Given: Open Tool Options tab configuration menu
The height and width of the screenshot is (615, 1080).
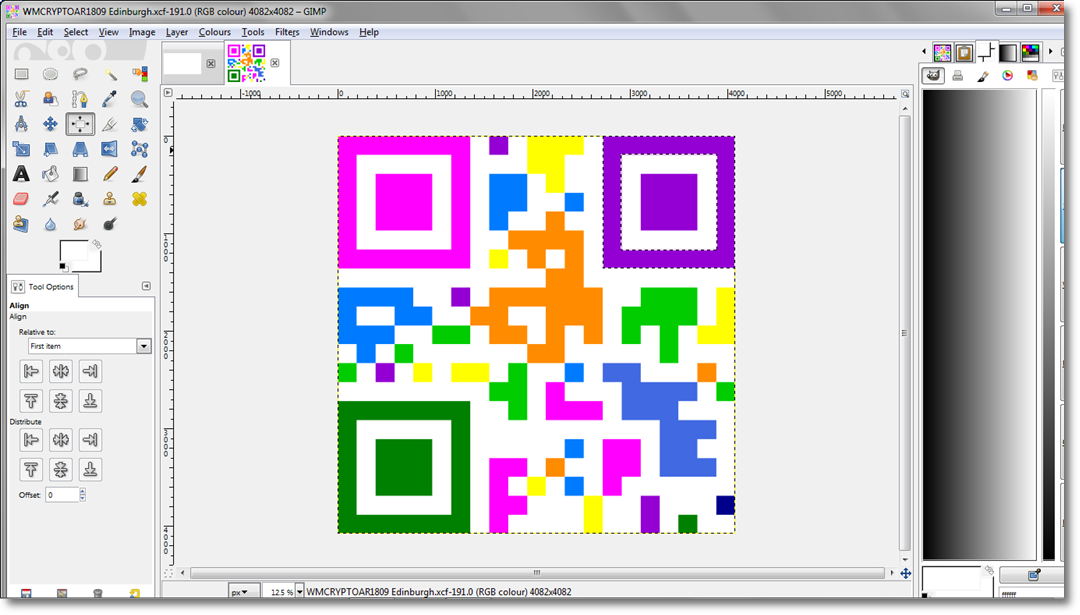Looking at the screenshot, I should point(146,286).
